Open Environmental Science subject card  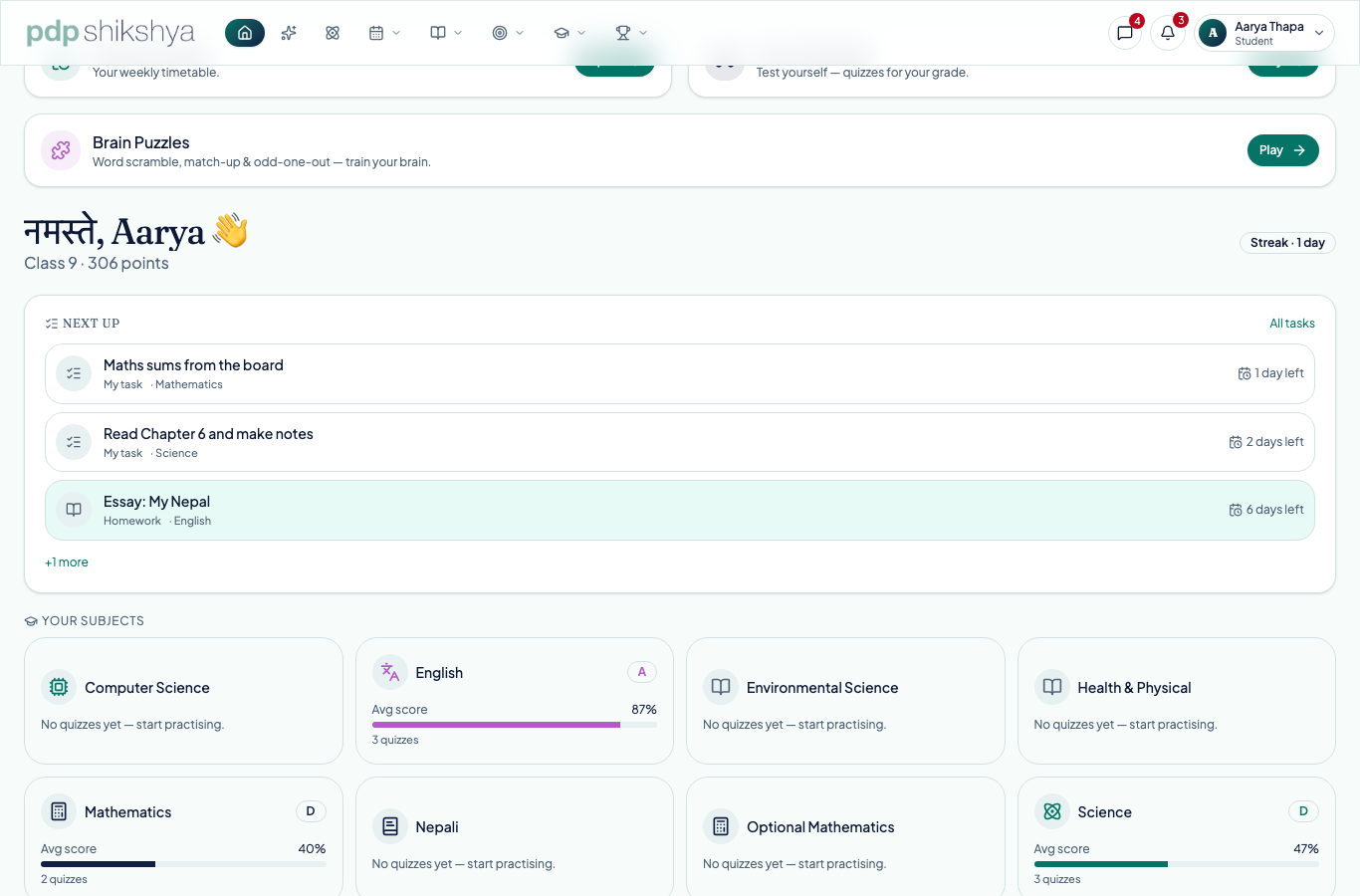[x=845, y=701]
